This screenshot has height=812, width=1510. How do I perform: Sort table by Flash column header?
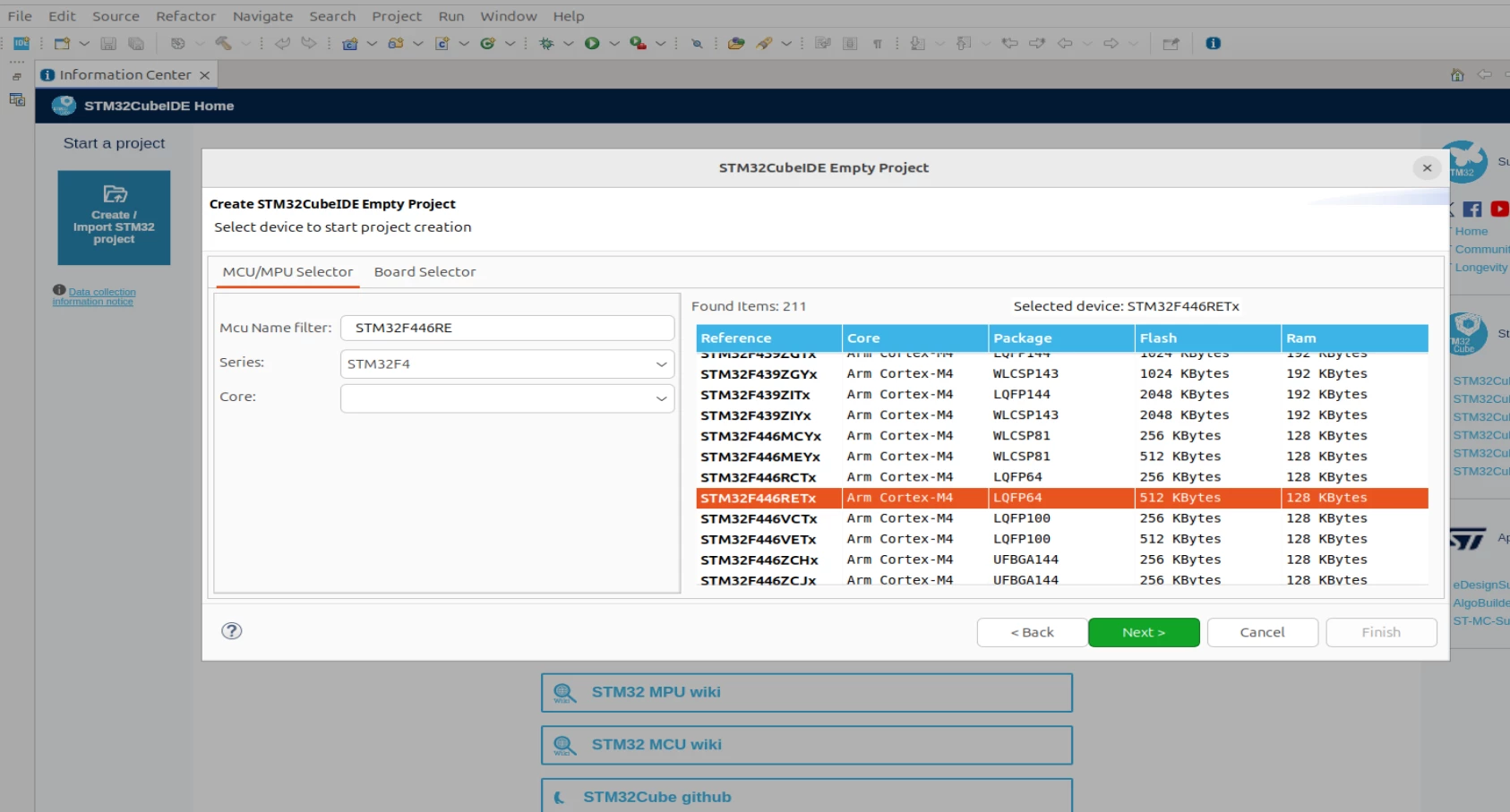tap(1208, 338)
